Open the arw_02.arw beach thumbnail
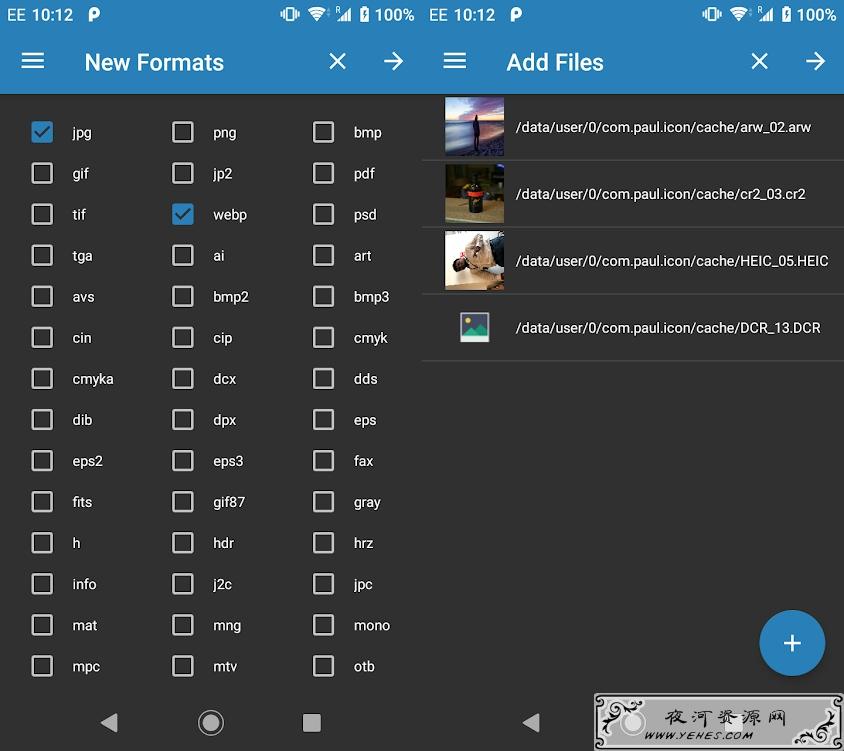Image resolution: width=844 pixels, height=751 pixels. 474,127
